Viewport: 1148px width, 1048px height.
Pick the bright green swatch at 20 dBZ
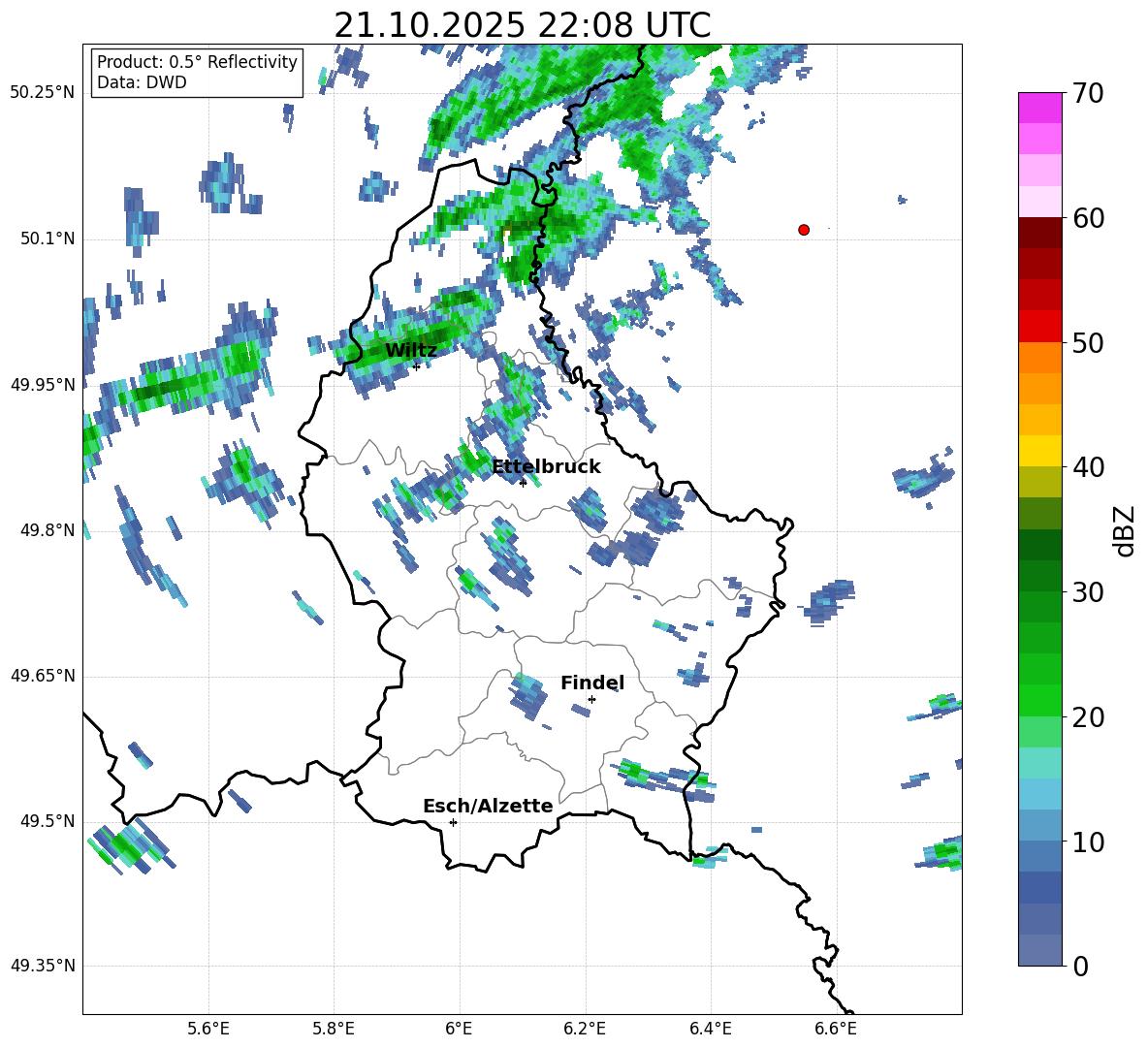click(x=1039, y=700)
